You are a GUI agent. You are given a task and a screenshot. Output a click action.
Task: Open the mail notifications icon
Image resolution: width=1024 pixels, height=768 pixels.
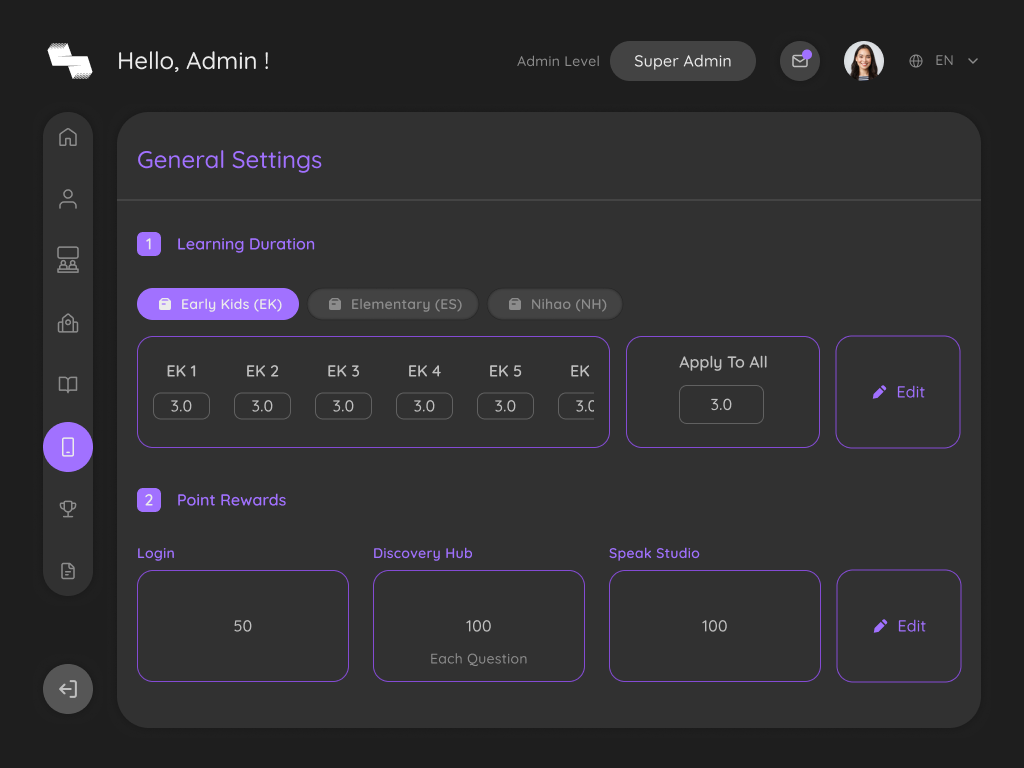800,61
